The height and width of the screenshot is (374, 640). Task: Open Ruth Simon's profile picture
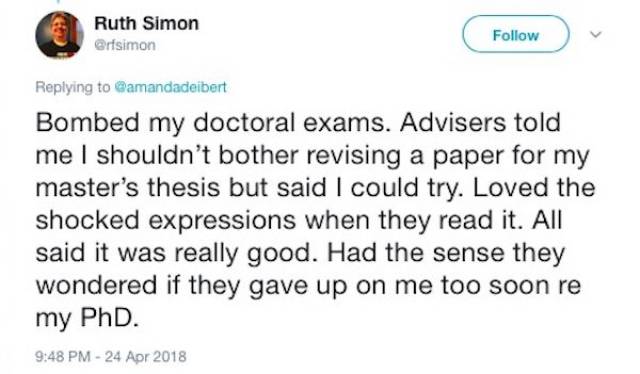pyautogui.click(x=60, y=35)
